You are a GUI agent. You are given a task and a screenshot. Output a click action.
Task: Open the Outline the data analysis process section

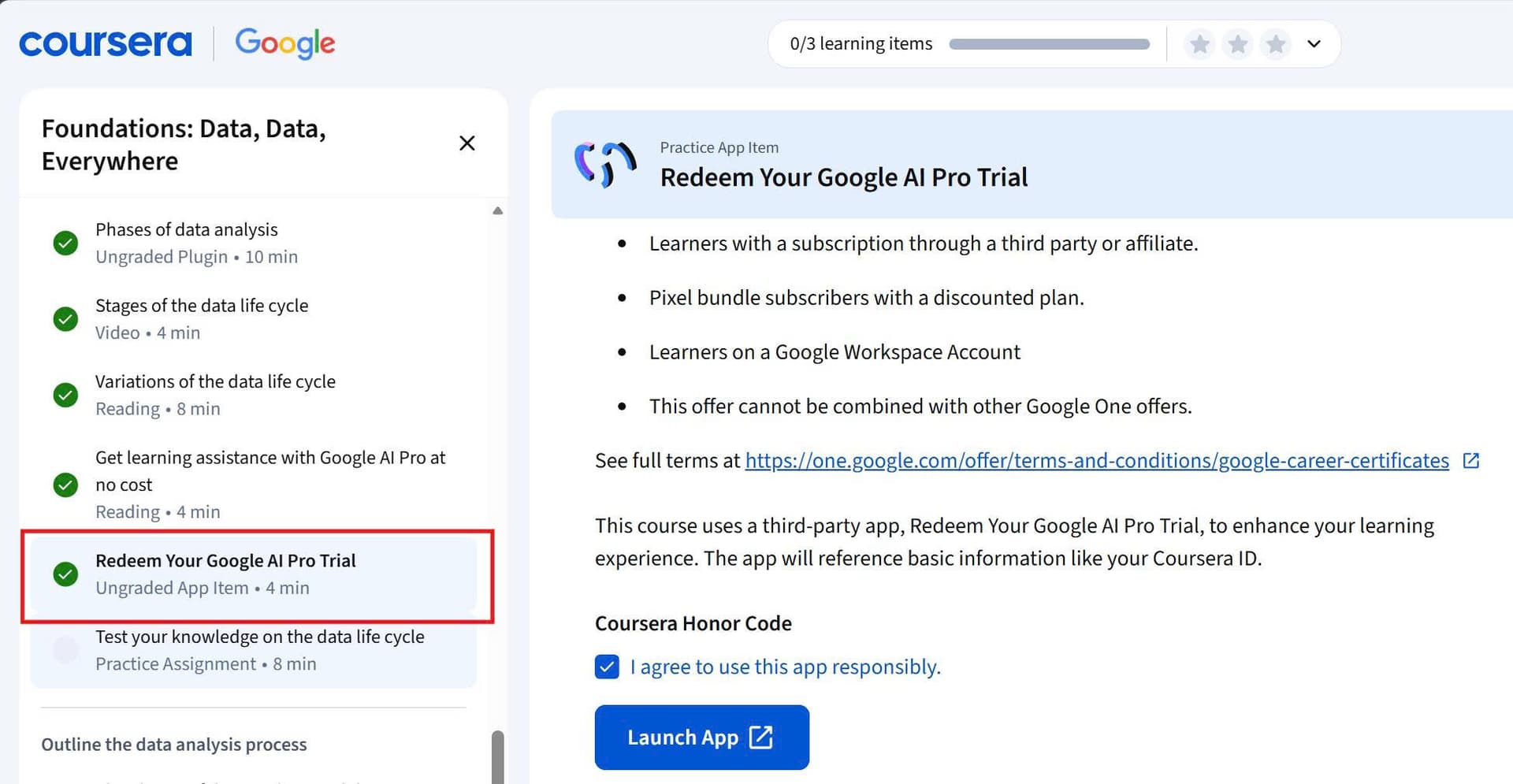[x=174, y=745]
